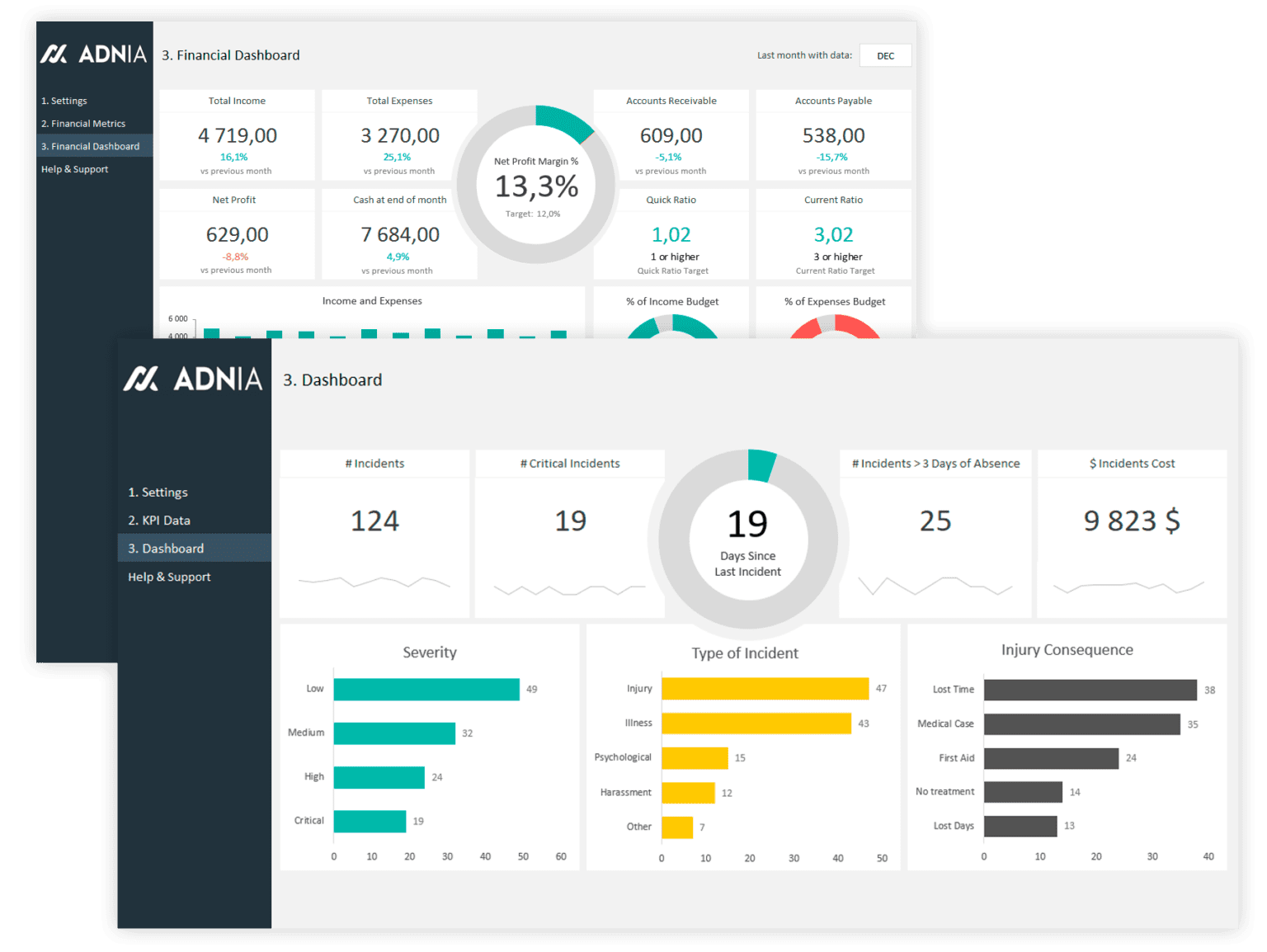The width and height of the screenshot is (1267, 952).
Task: Go to '1. Settings' in the sidebar
Action: point(158,492)
